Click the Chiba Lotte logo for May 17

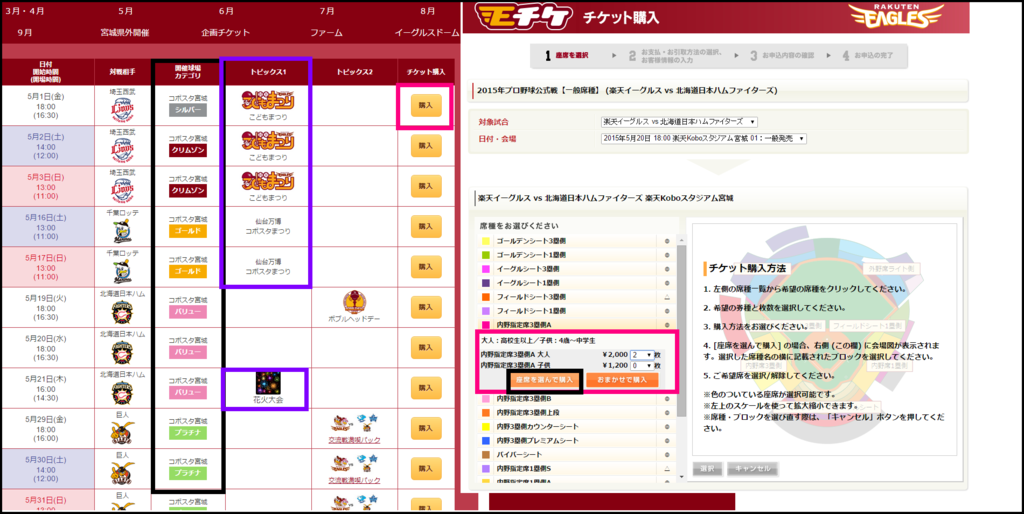click(122, 271)
